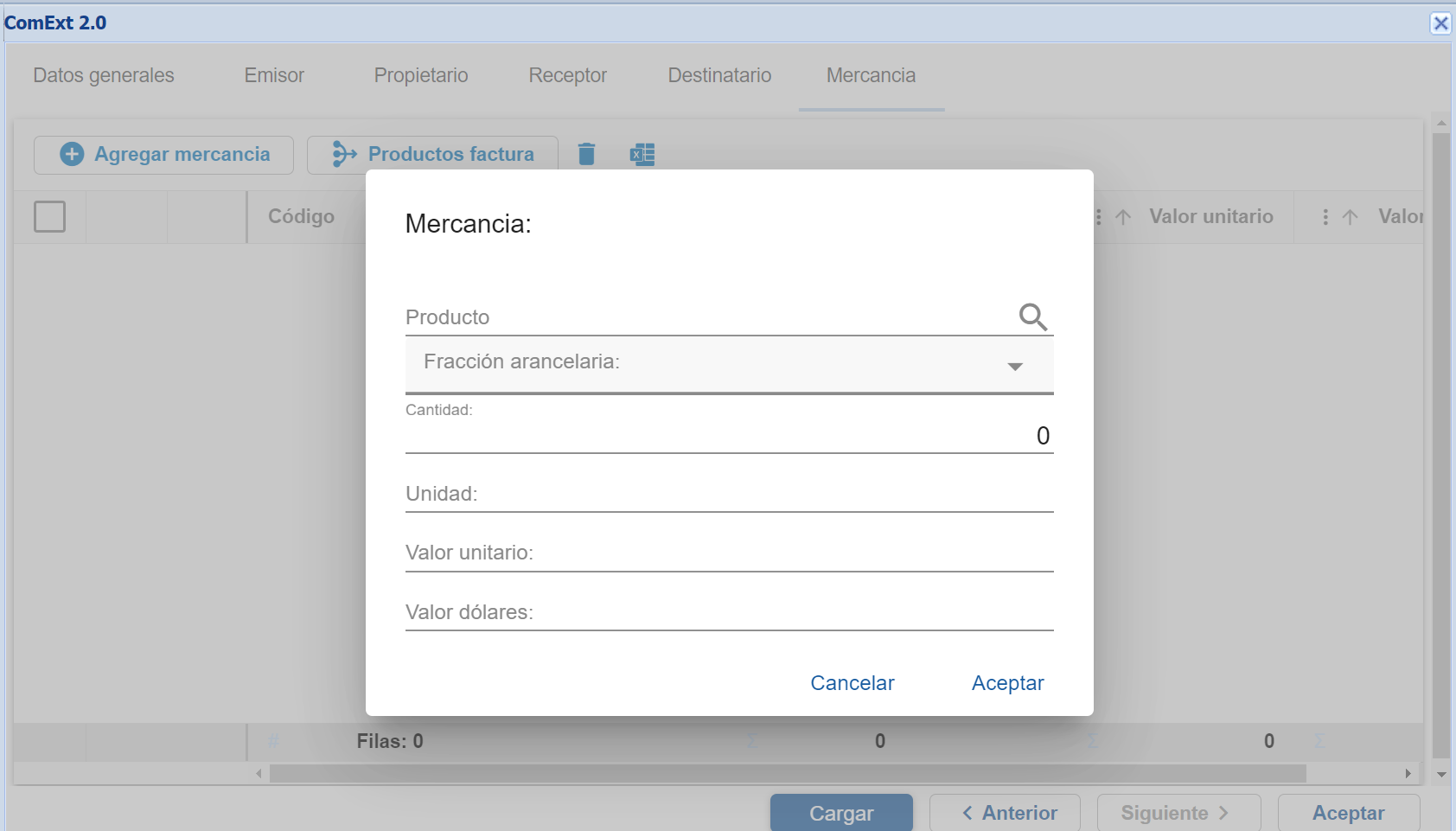Click the Valor dólares input field
Viewport: 1456px width, 831px height.
pos(729,612)
